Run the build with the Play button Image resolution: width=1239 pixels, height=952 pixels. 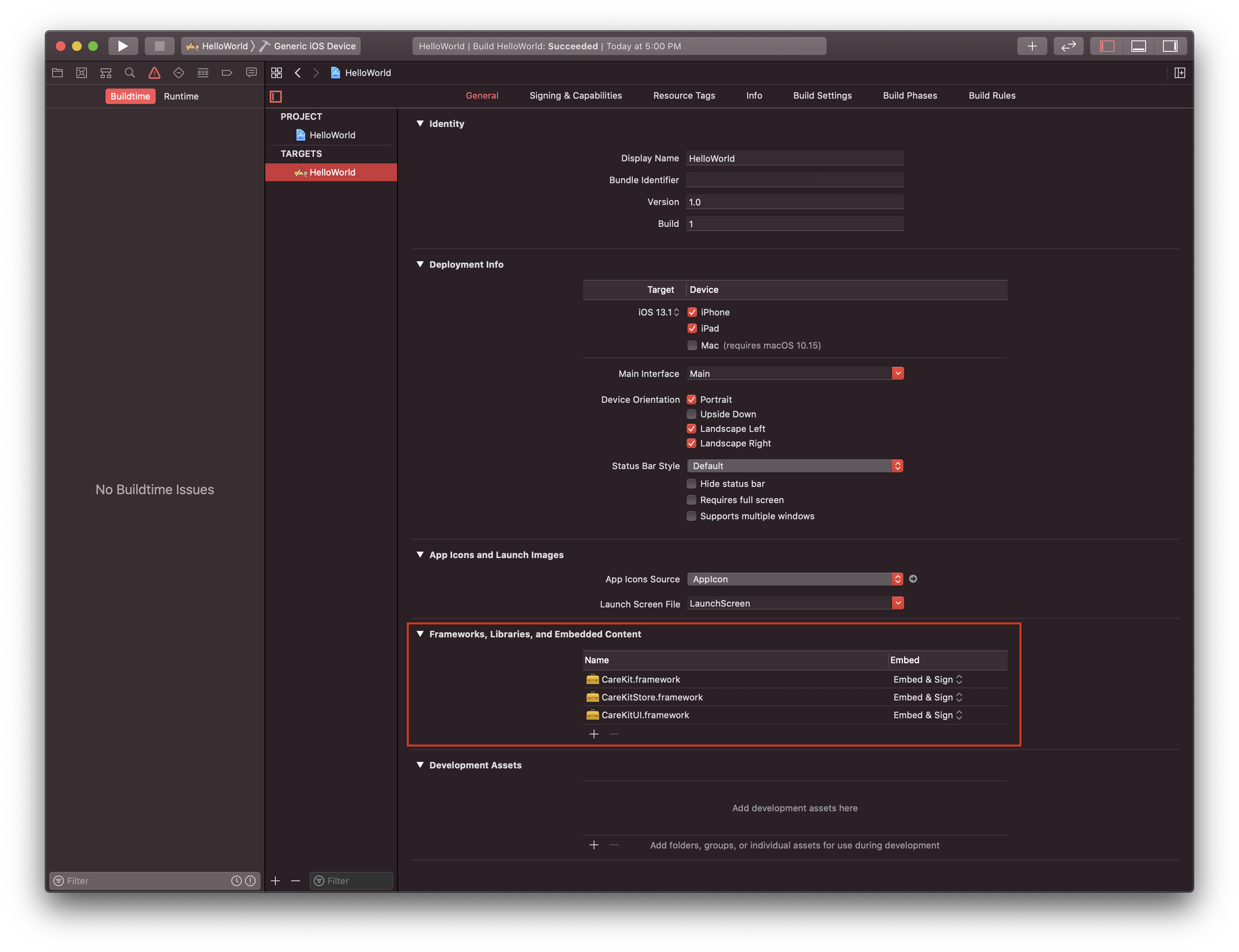coord(123,46)
